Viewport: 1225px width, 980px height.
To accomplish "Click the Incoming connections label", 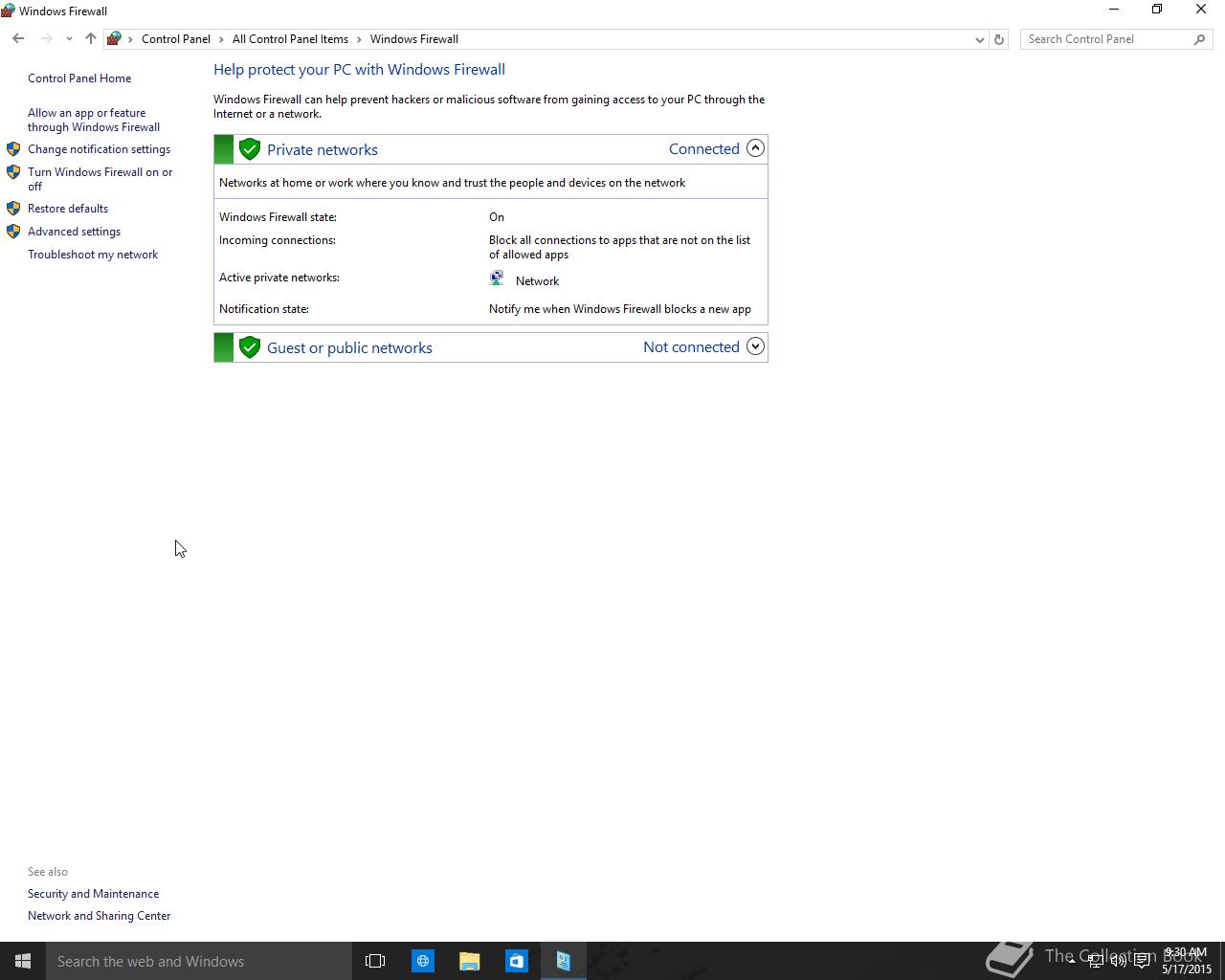I will 278,240.
